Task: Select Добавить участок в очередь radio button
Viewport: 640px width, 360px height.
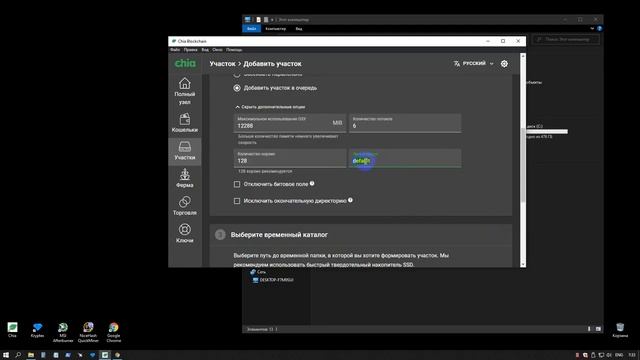Action: click(x=237, y=88)
